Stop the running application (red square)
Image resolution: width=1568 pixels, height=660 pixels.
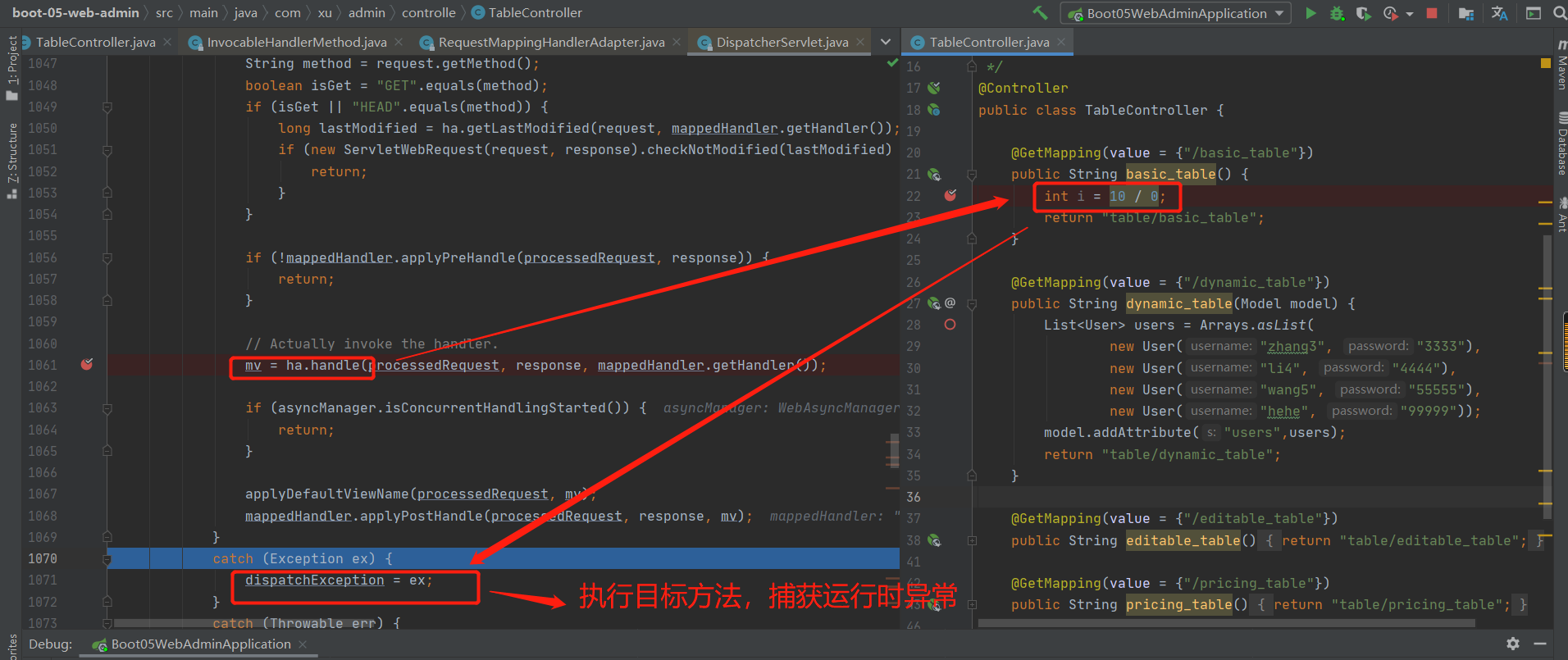pyautogui.click(x=1432, y=13)
